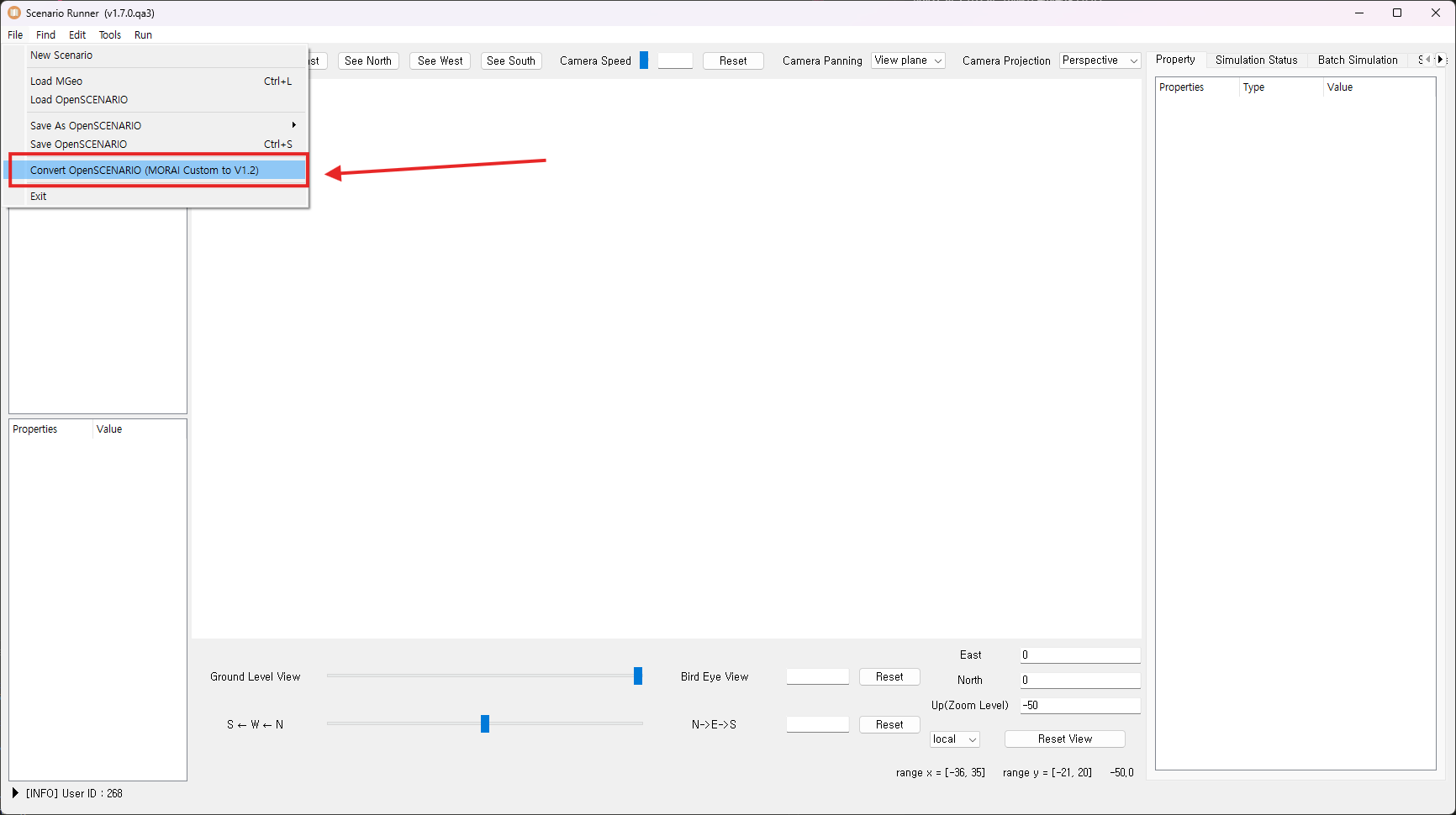Click Load MGeo menu entry
Viewport: 1456px width, 815px height.
(56, 81)
